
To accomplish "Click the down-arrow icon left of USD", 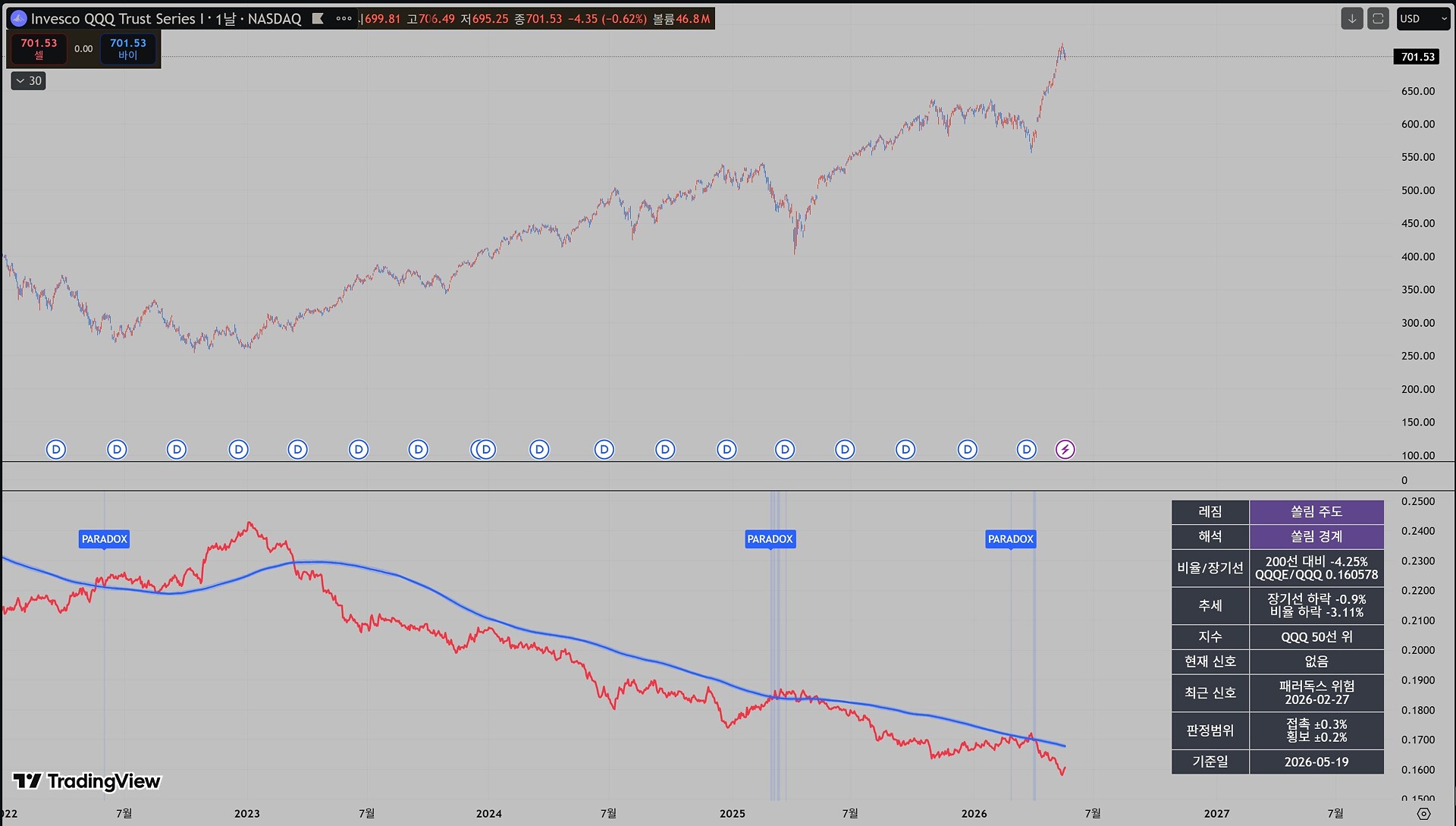I will tap(1351, 18).
